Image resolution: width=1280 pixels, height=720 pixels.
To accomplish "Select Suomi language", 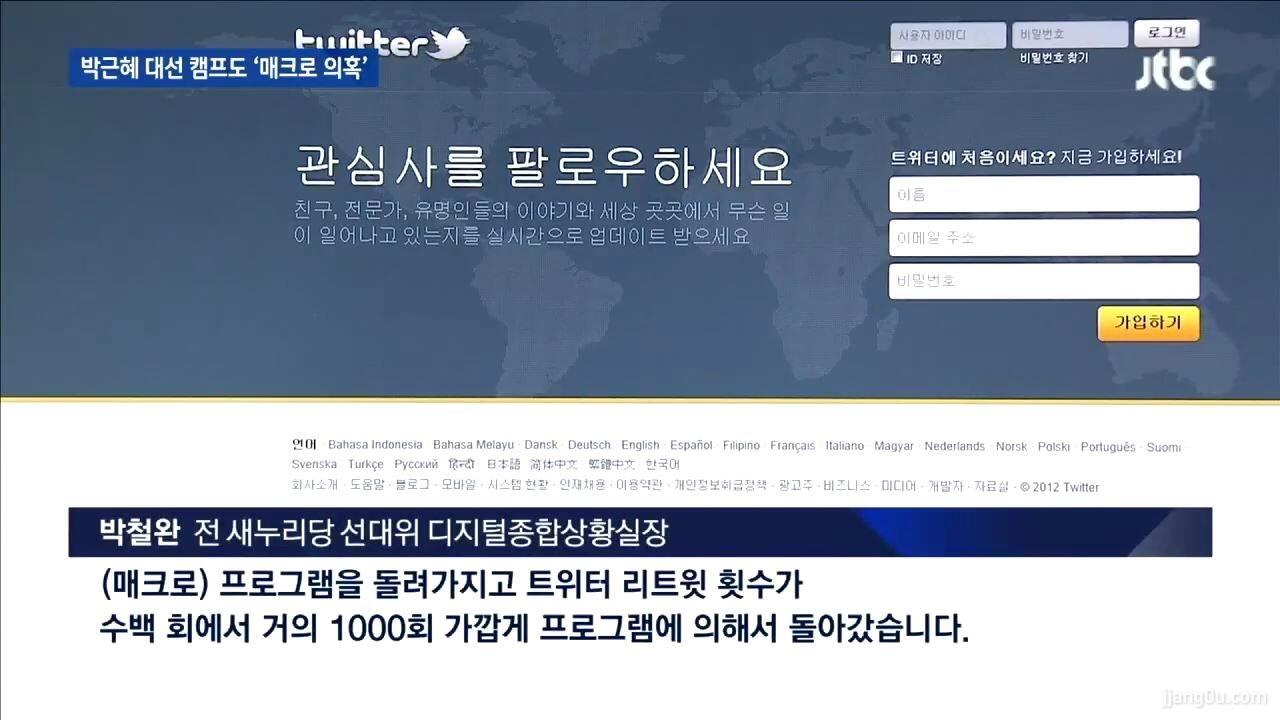I will [1163, 447].
